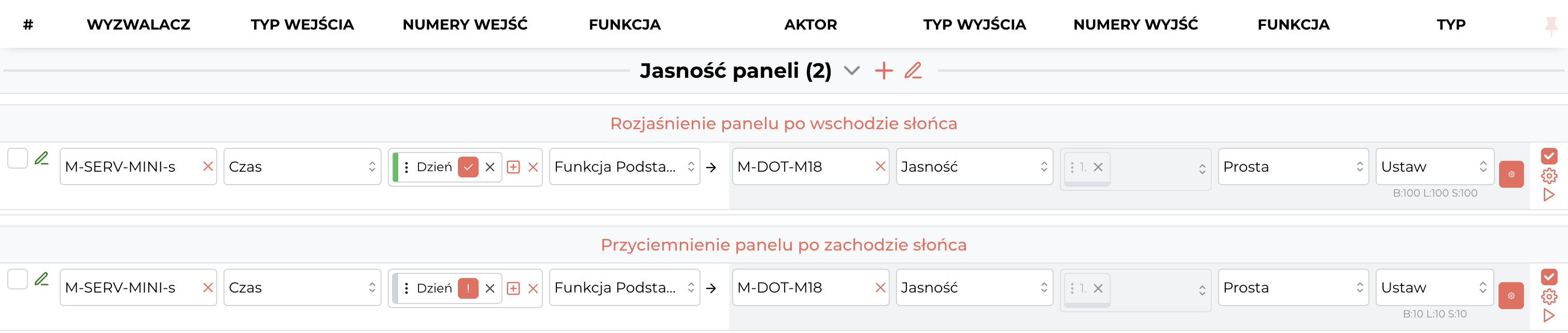Click pin icon in the table header

tap(1551, 25)
